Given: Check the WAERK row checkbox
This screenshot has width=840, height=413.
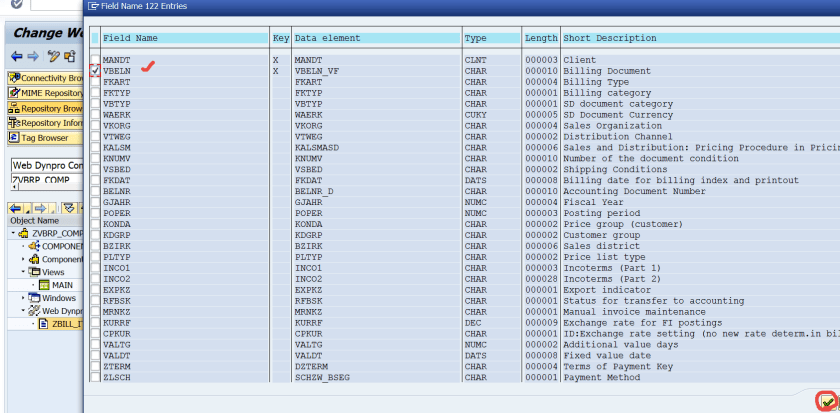Looking at the screenshot, I should (x=95, y=115).
